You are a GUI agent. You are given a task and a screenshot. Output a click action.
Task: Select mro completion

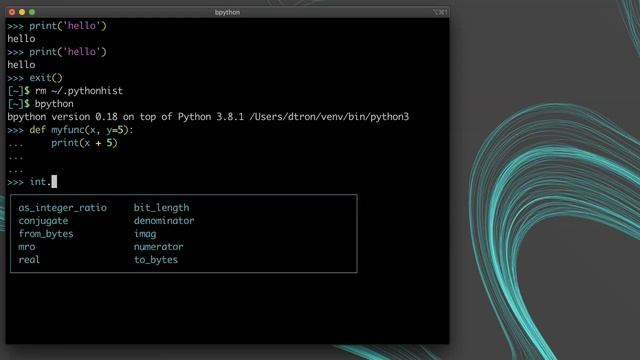pos(27,247)
